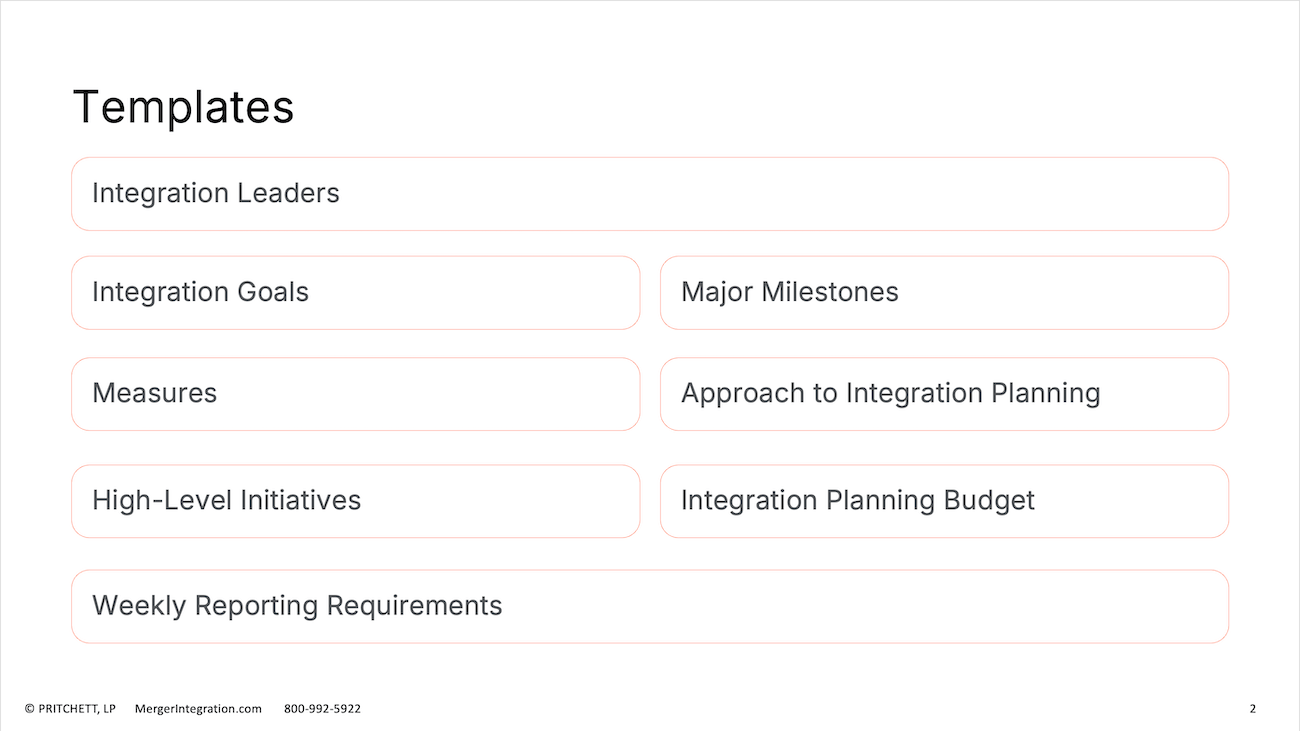Click the 'High-Level Initiatives' label text
Image resolution: width=1300 pixels, height=731 pixels.
pos(227,500)
